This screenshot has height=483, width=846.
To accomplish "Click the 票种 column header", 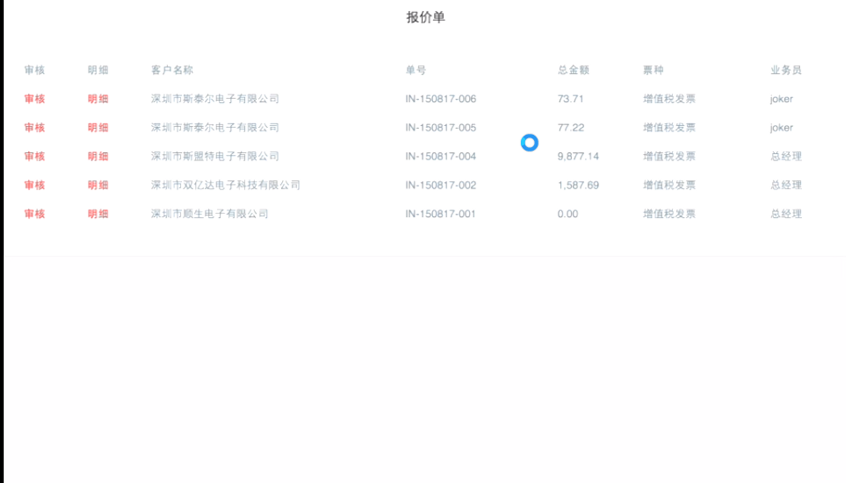I will [x=653, y=70].
